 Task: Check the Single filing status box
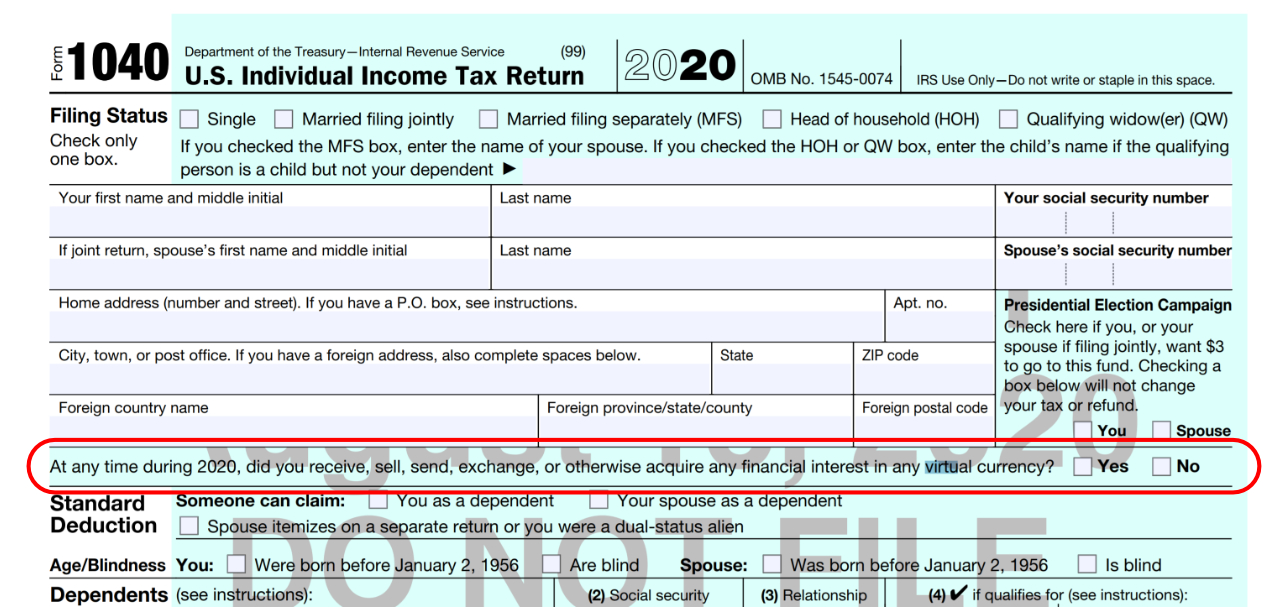tap(189, 118)
